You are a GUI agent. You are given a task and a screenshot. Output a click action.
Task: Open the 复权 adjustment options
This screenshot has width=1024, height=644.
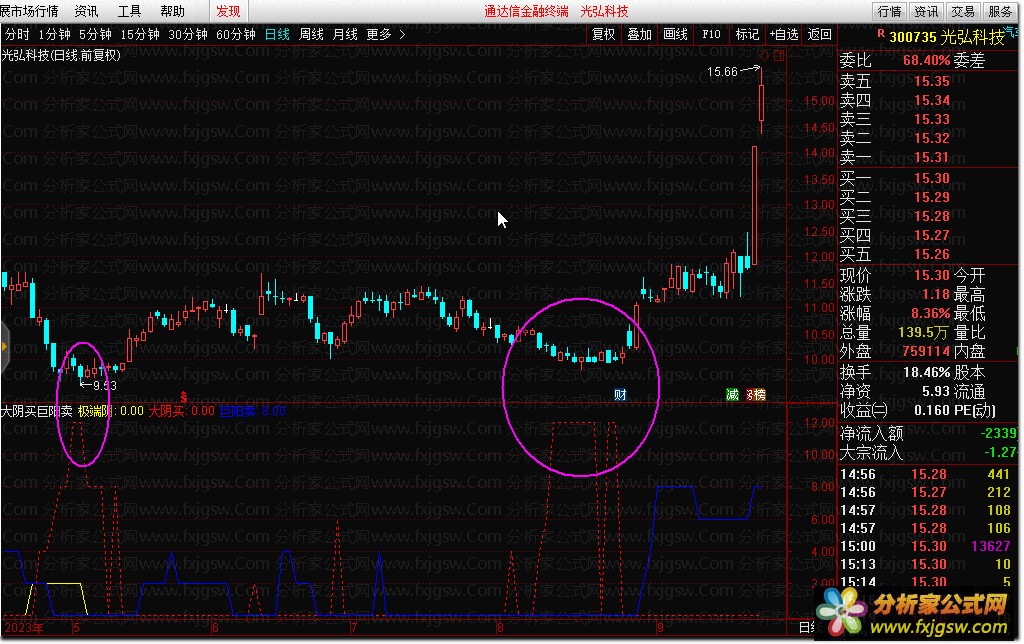click(603, 34)
